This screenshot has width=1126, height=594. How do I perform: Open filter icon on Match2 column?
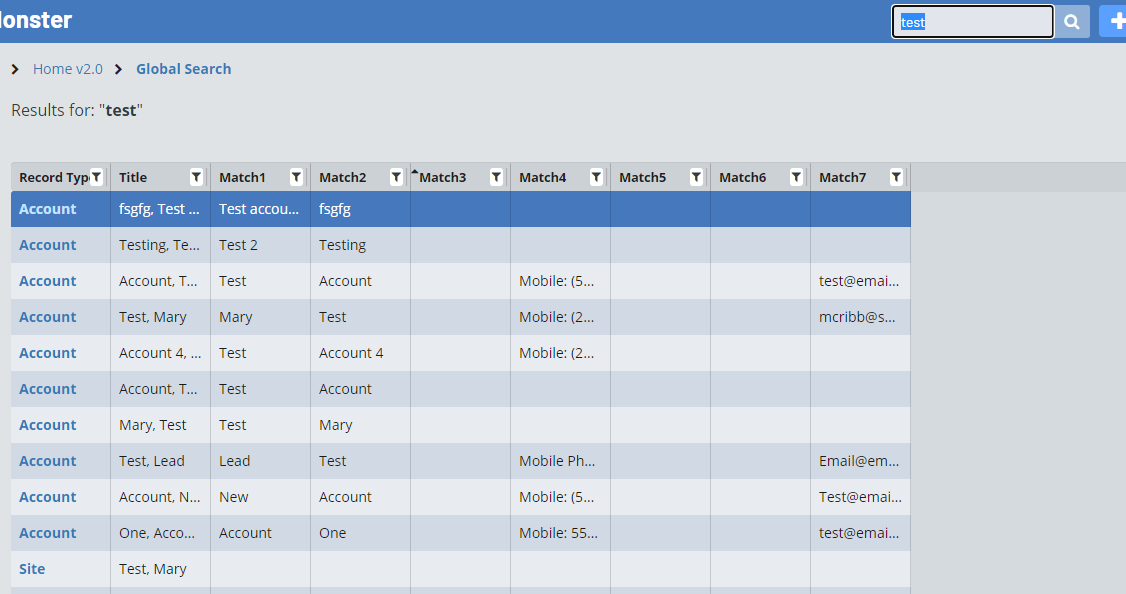397,177
